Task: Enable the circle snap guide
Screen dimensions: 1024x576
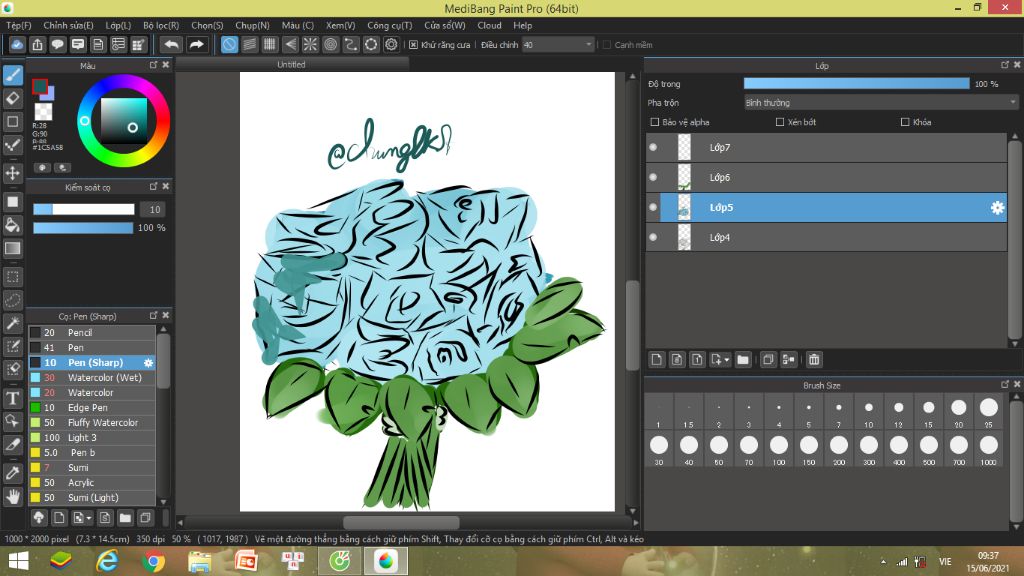Action: (330, 44)
